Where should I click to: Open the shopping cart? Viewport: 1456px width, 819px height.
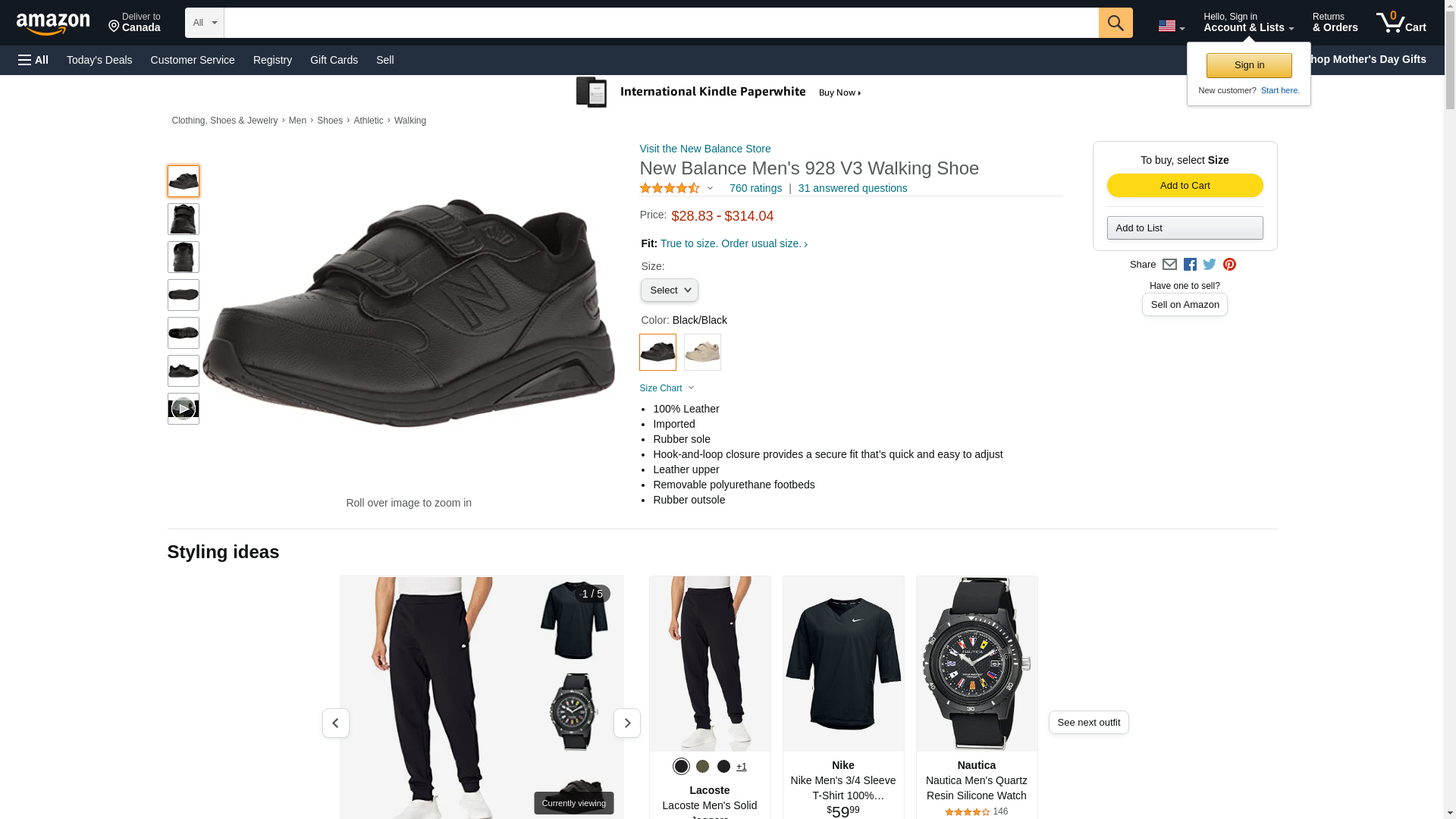(x=1401, y=23)
